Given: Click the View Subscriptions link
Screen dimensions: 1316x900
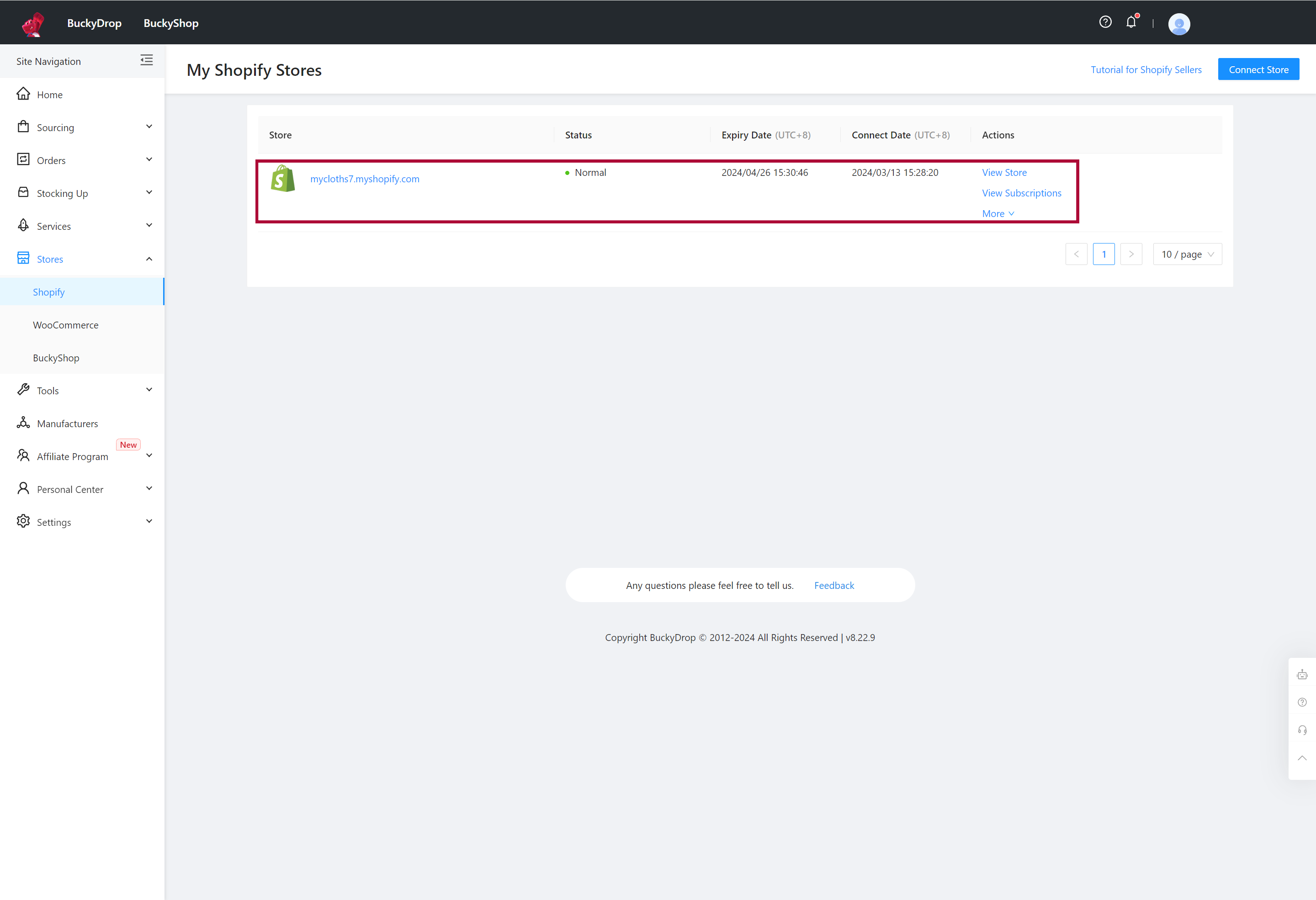Looking at the screenshot, I should (x=1021, y=193).
